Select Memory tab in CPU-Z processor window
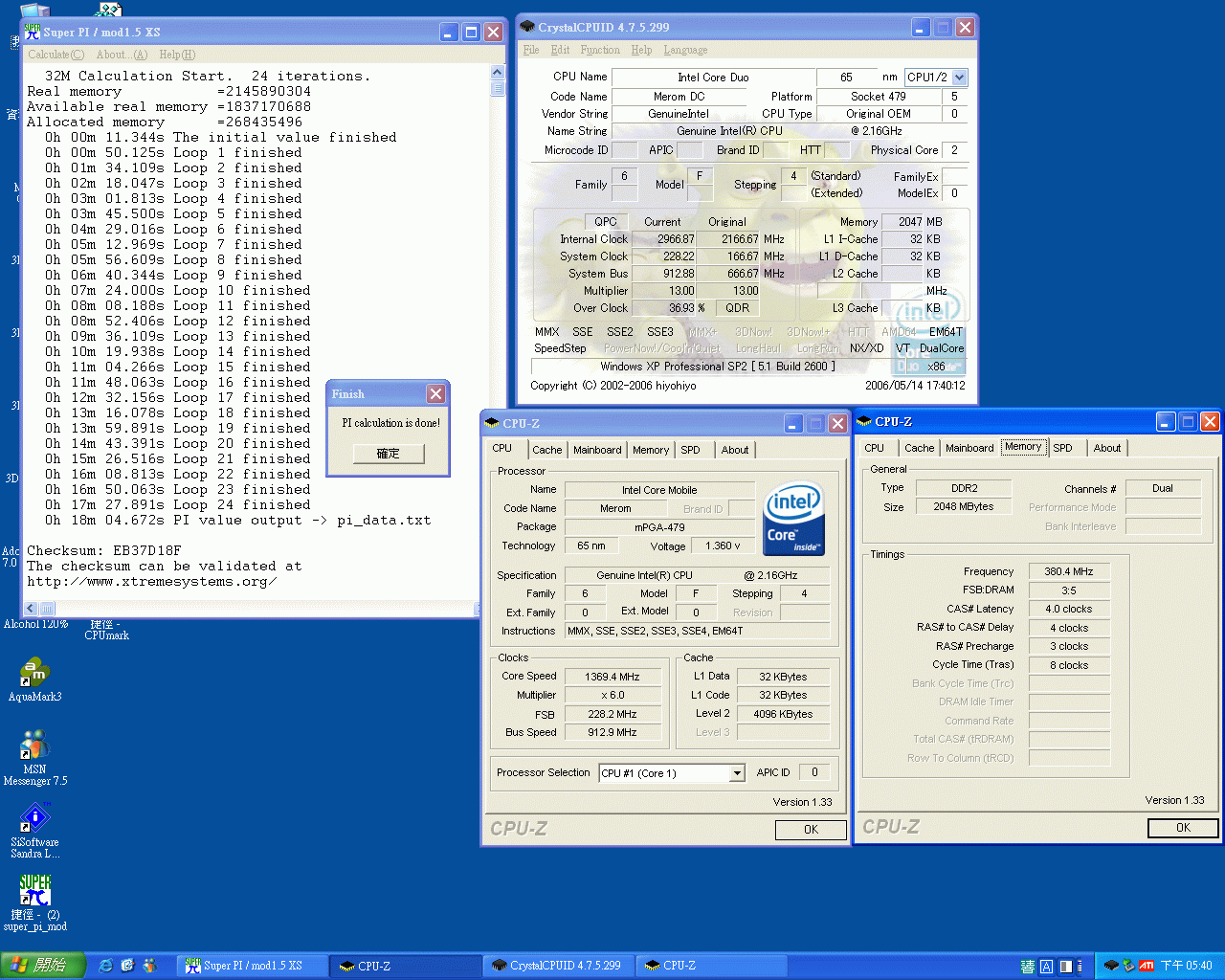The width and height of the screenshot is (1225, 980). (651, 450)
